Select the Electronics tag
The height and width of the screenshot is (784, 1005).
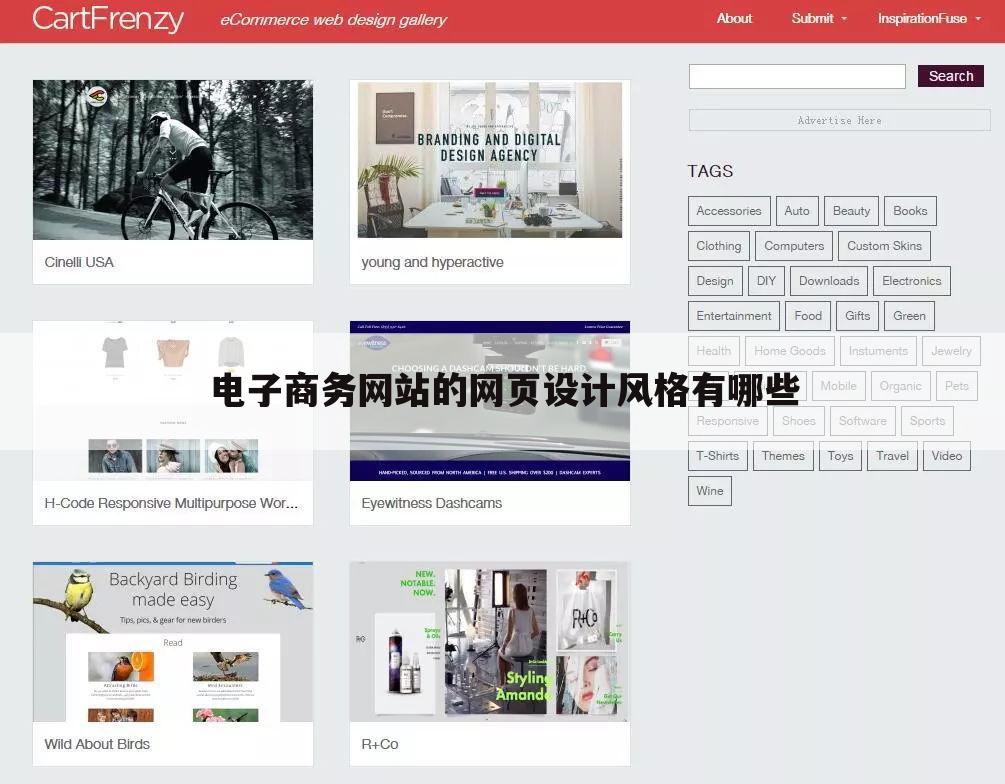[911, 281]
